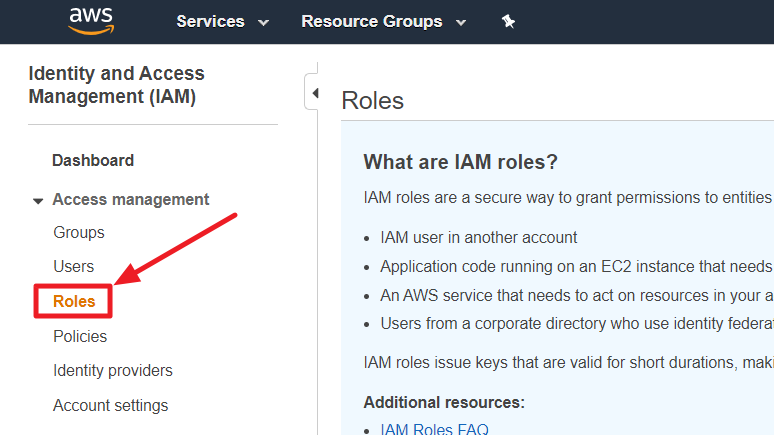Open Identity providers section
This screenshot has height=435, width=774.
[113, 371]
